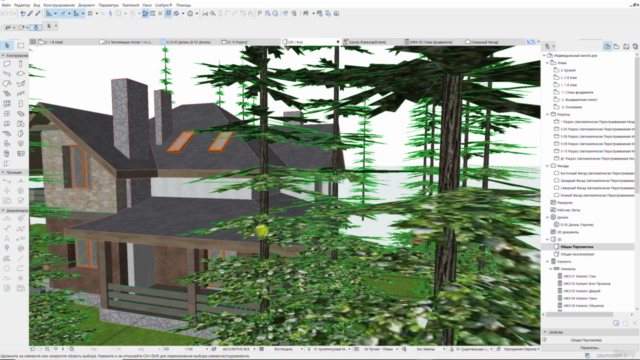640x360 pixels.
Task: Open the View Map in the navigator
Action: point(616,47)
